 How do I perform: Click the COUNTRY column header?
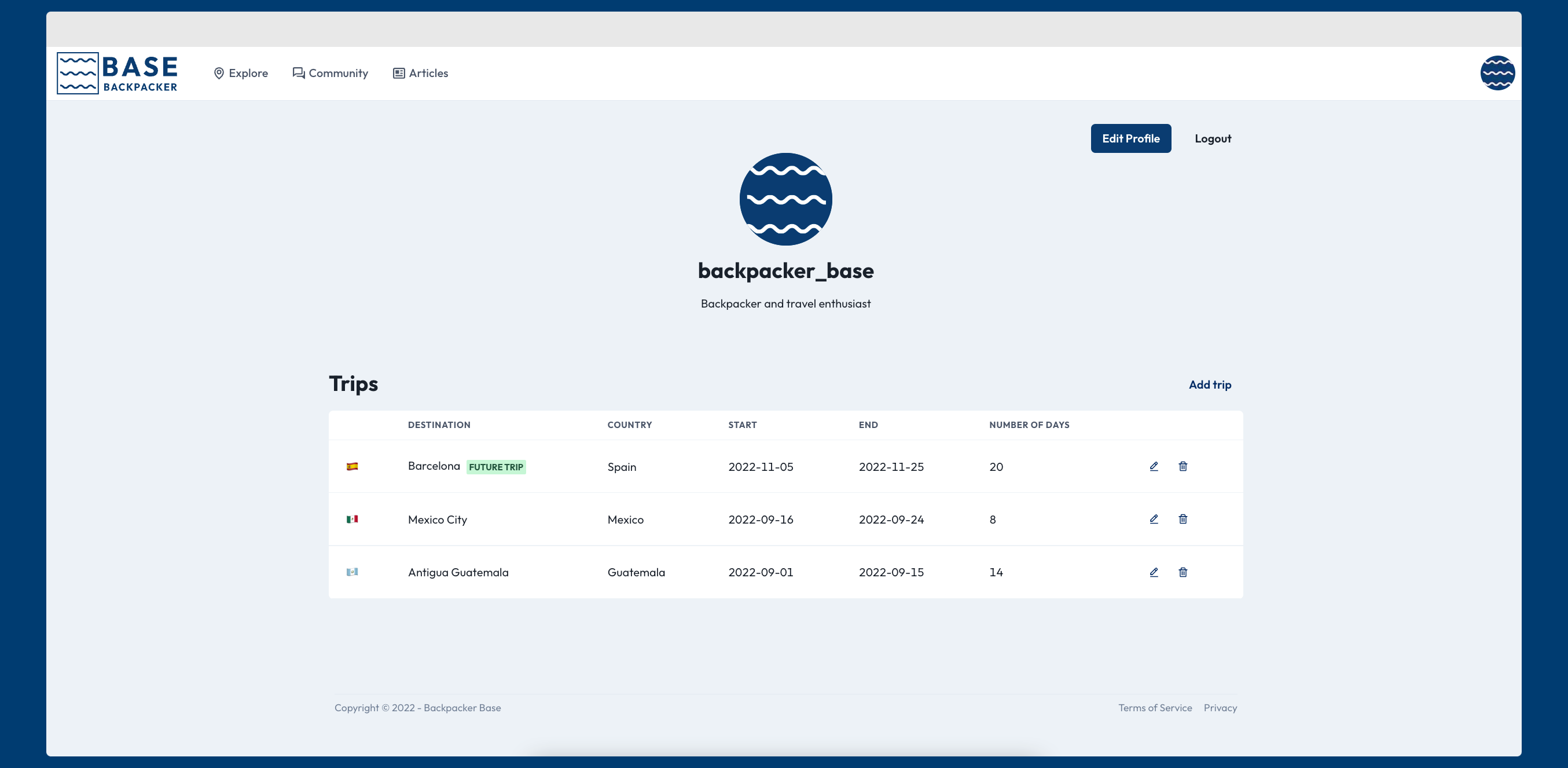point(629,425)
